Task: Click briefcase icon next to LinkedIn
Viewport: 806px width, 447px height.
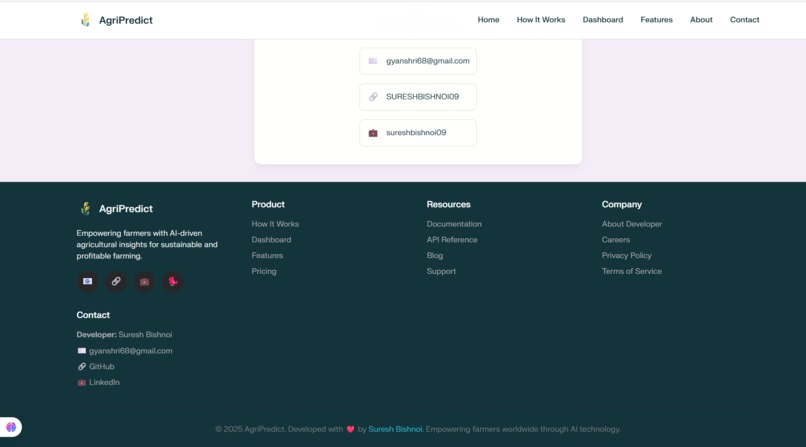Action: [82, 383]
